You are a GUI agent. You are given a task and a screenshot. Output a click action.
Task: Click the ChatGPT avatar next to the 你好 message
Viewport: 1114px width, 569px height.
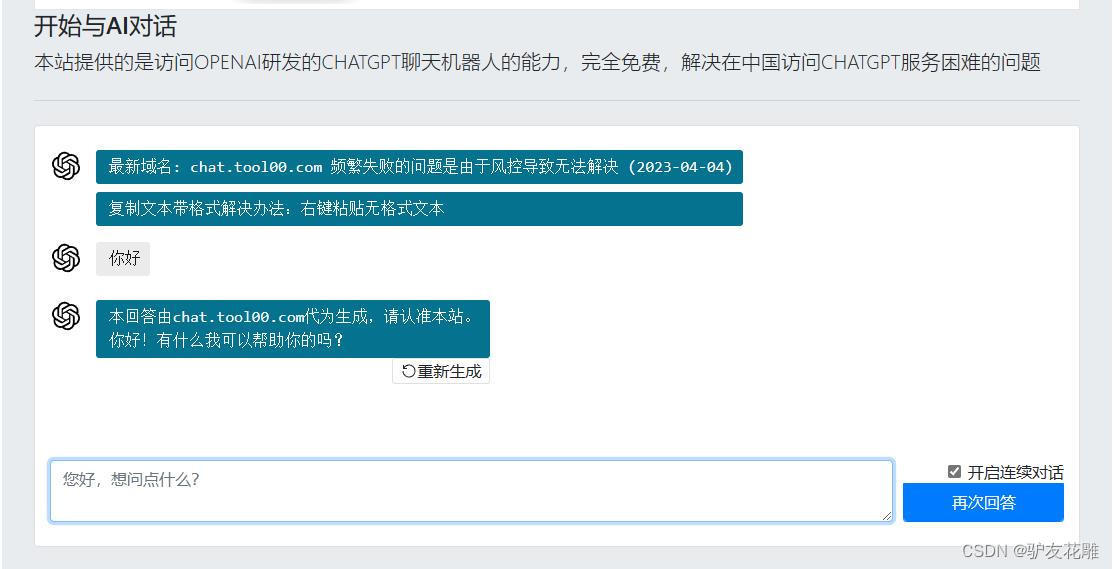(66, 258)
